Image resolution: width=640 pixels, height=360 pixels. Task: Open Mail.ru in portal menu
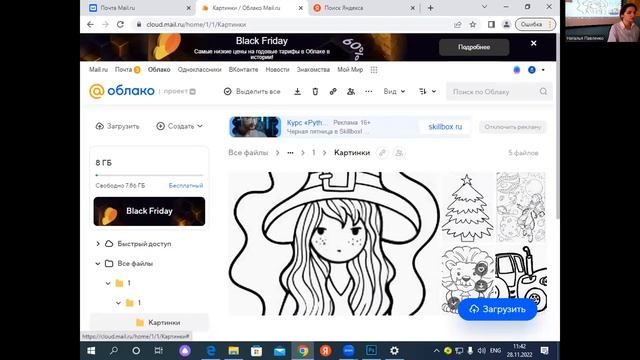pos(98,70)
